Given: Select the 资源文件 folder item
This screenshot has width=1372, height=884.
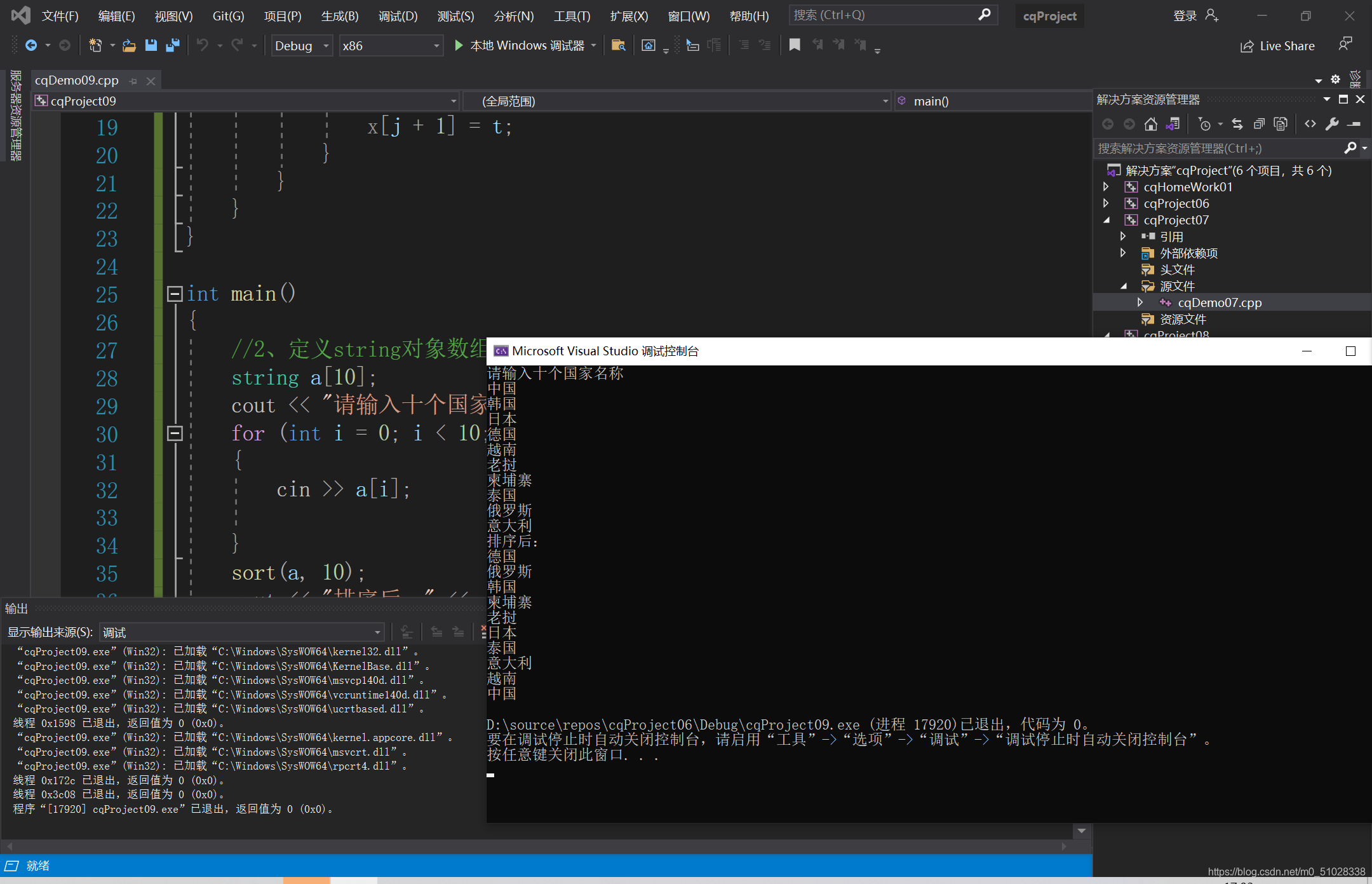Looking at the screenshot, I should click(1183, 319).
